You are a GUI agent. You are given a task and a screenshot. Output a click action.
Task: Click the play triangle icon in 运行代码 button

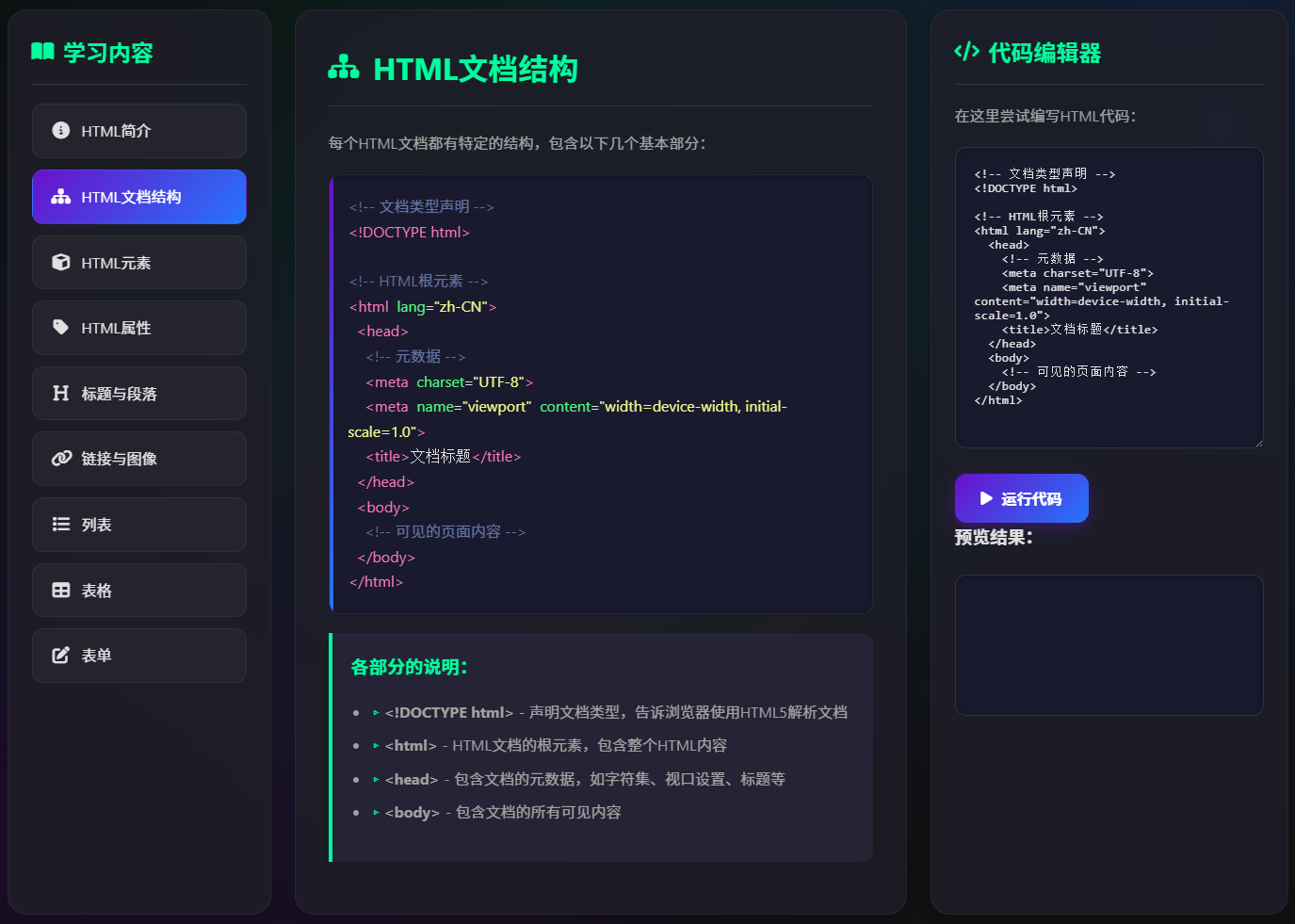pyautogui.click(x=986, y=498)
